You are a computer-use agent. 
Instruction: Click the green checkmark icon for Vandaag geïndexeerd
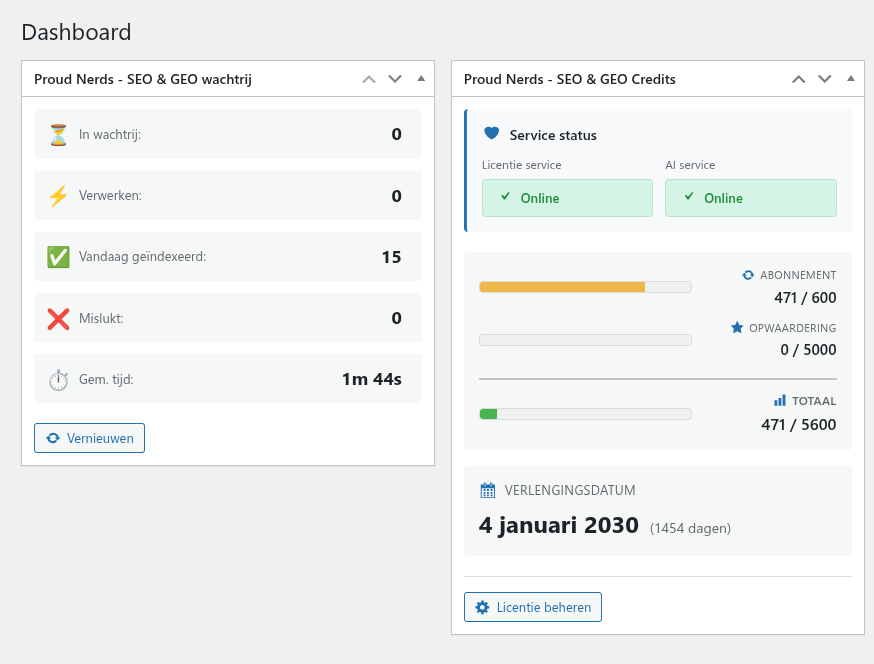tap(58, 256)
